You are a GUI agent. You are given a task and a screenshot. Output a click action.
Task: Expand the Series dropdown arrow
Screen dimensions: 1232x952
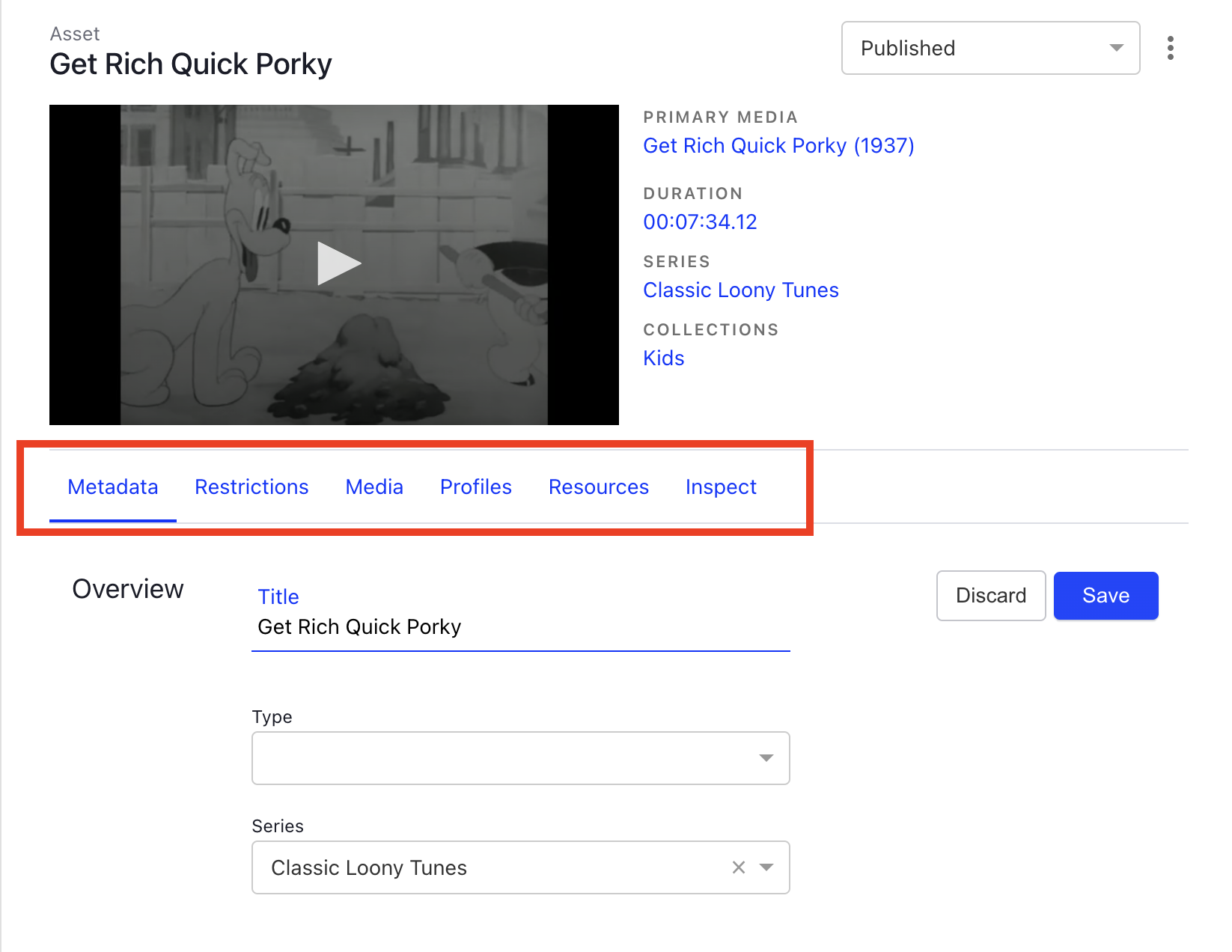766,867
